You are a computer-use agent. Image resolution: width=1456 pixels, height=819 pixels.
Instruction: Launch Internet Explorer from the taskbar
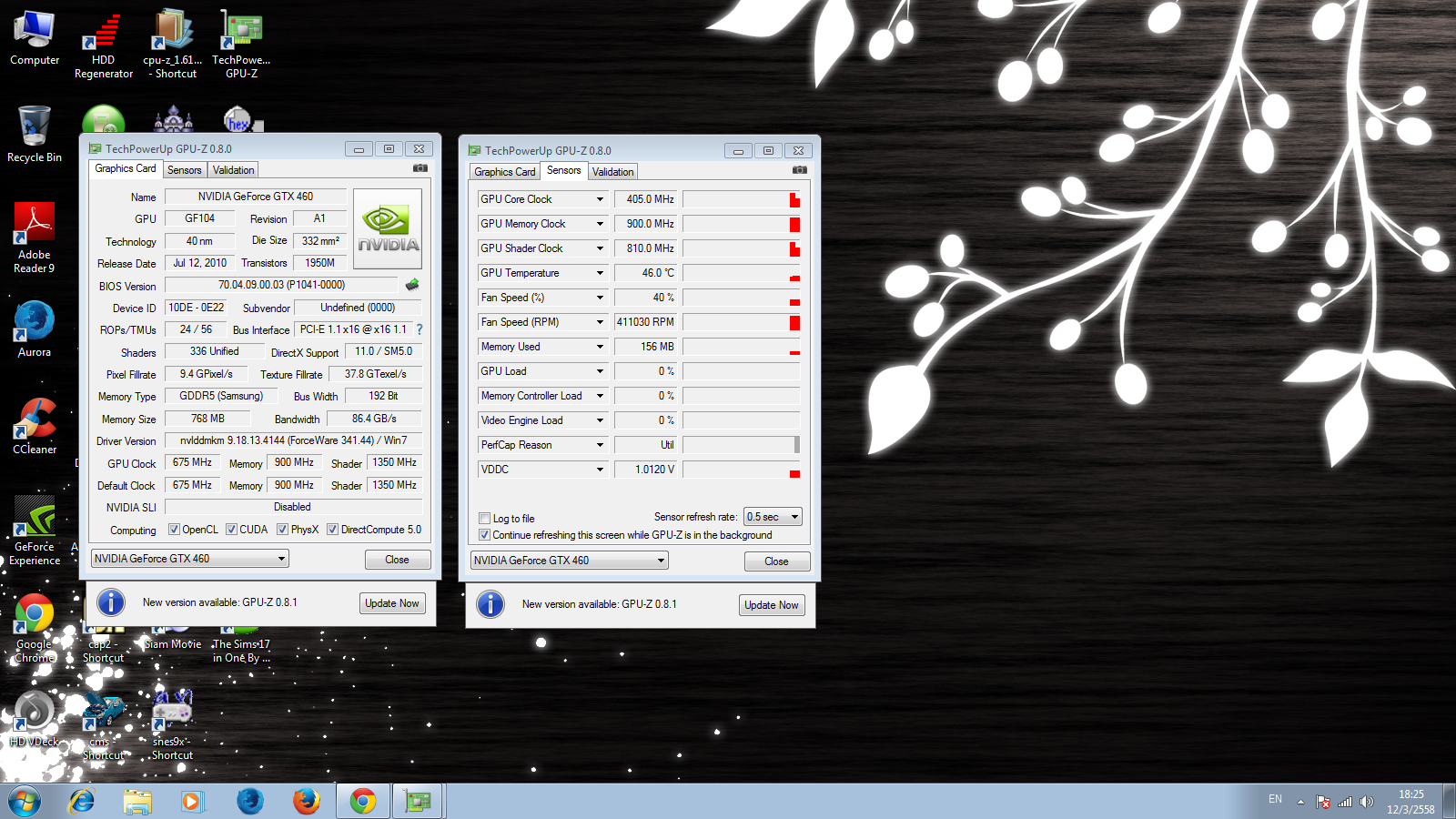[82, 802]
